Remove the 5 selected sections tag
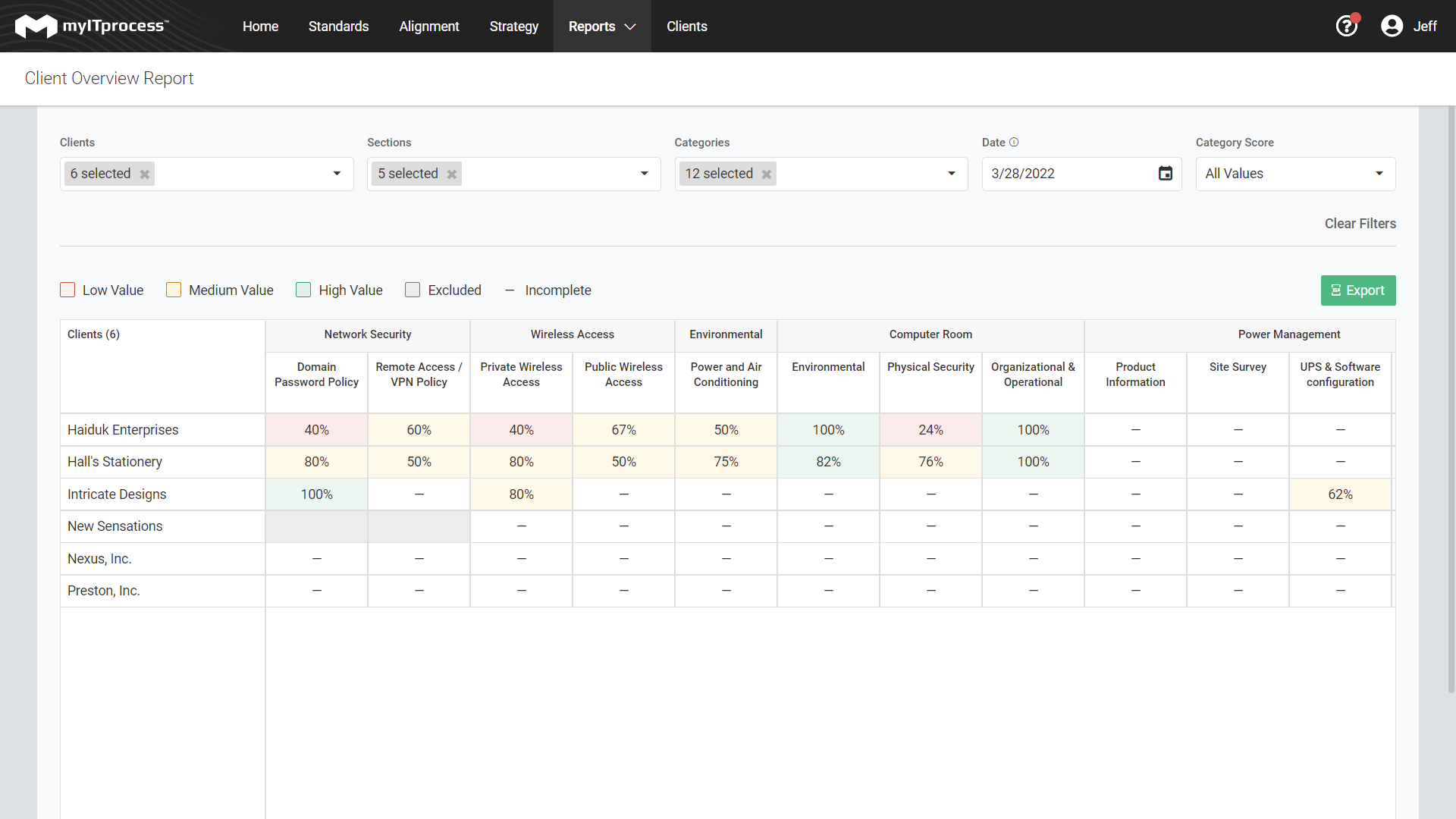 [452, 174]
